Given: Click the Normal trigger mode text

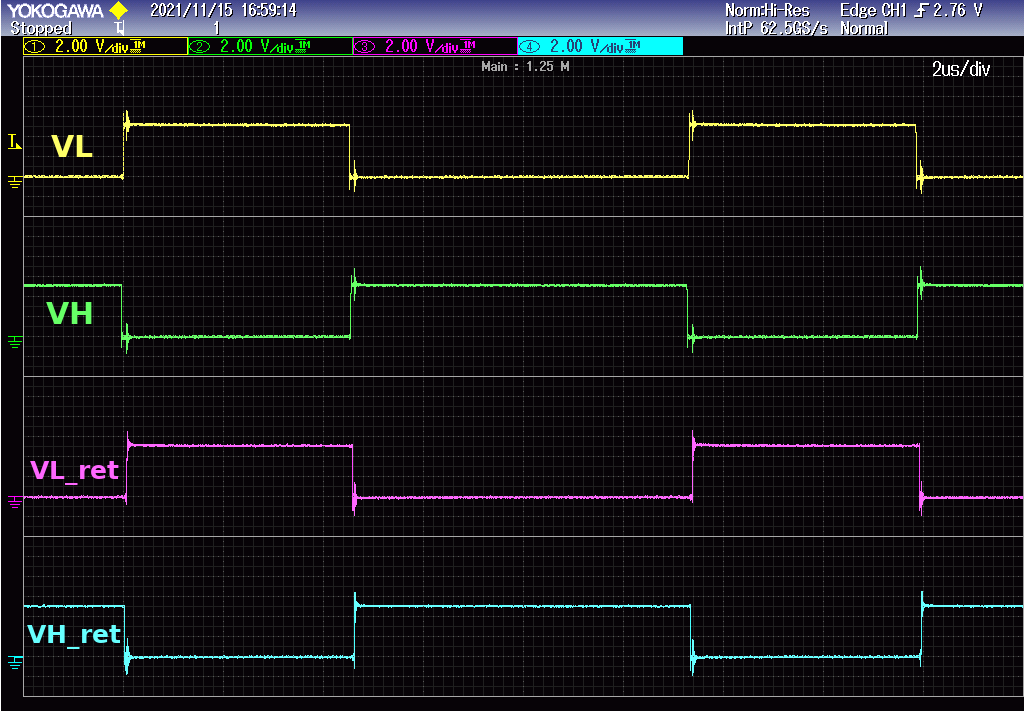Looking at the screenshot, I should [x=864, y=29].
